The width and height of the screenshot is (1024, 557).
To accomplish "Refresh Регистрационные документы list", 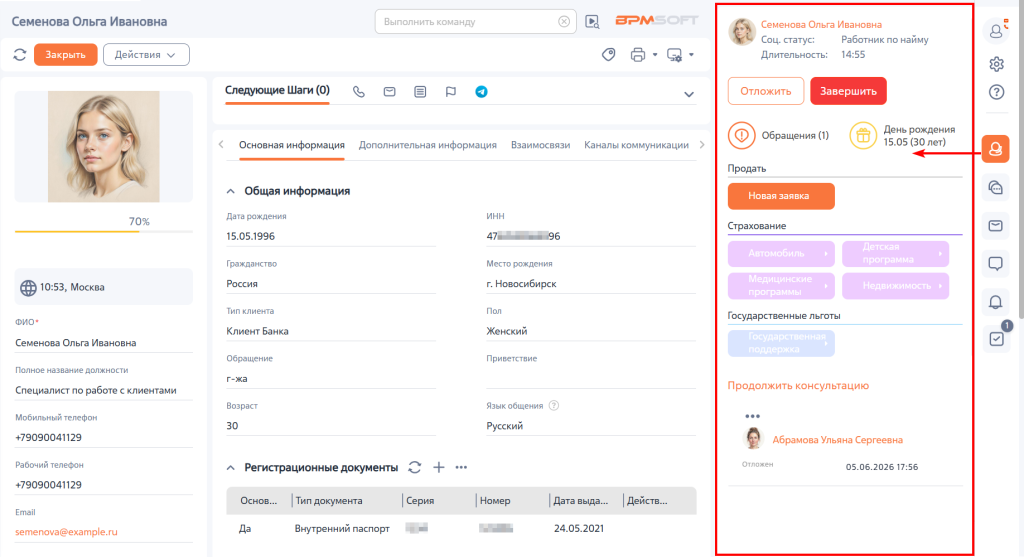I will 415,468.
